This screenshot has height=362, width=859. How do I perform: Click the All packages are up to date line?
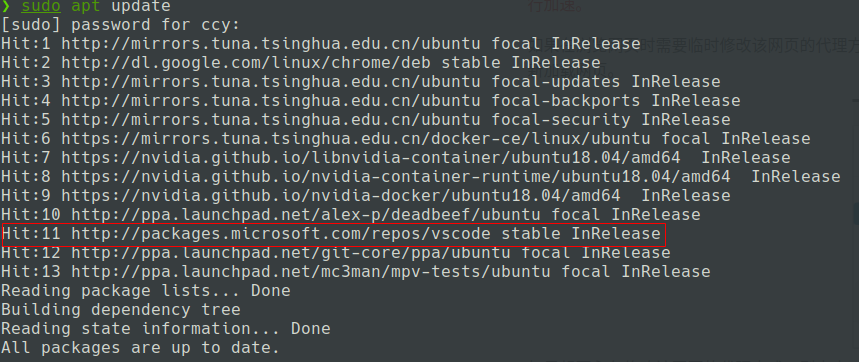click(x=140, y=348)
